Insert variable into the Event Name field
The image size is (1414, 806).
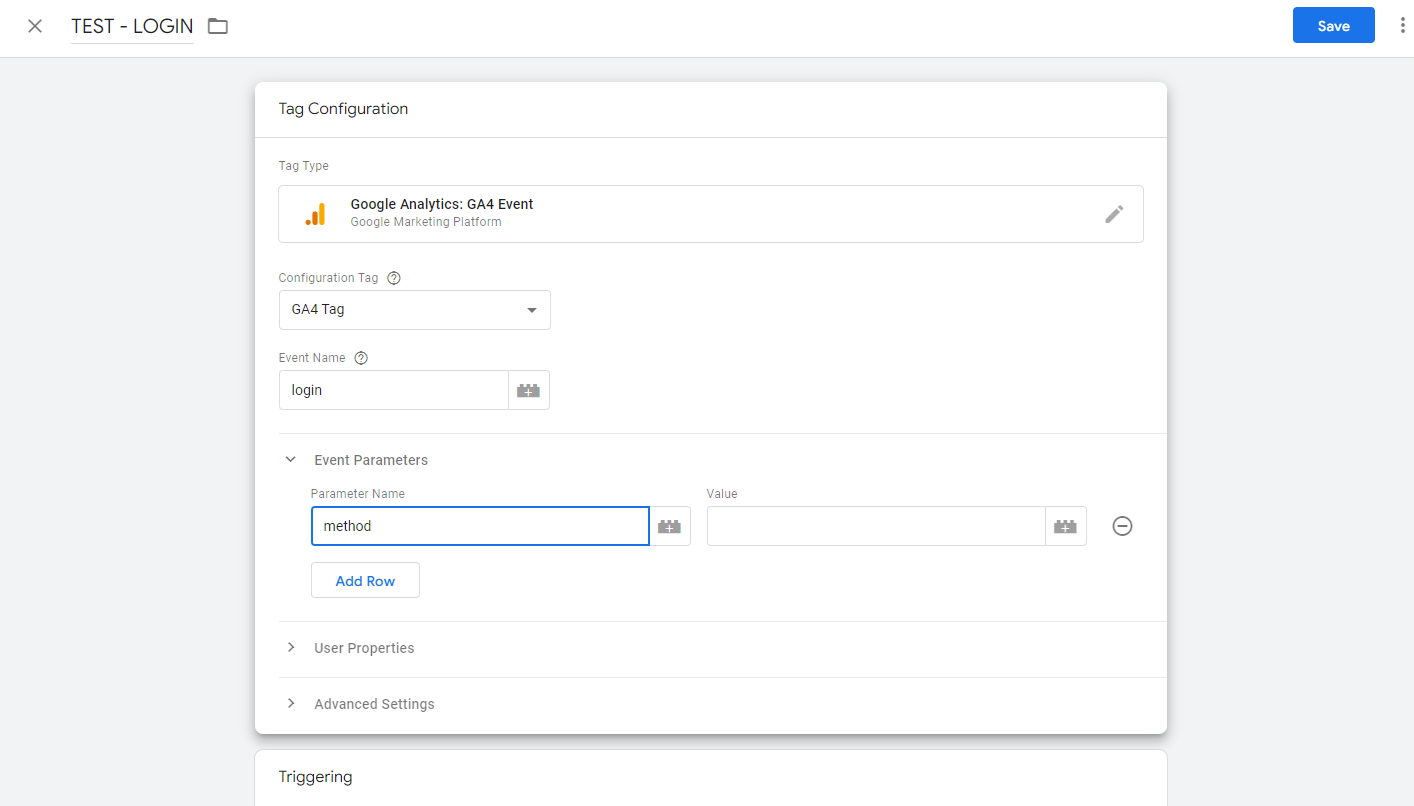[x=528, y=391]
